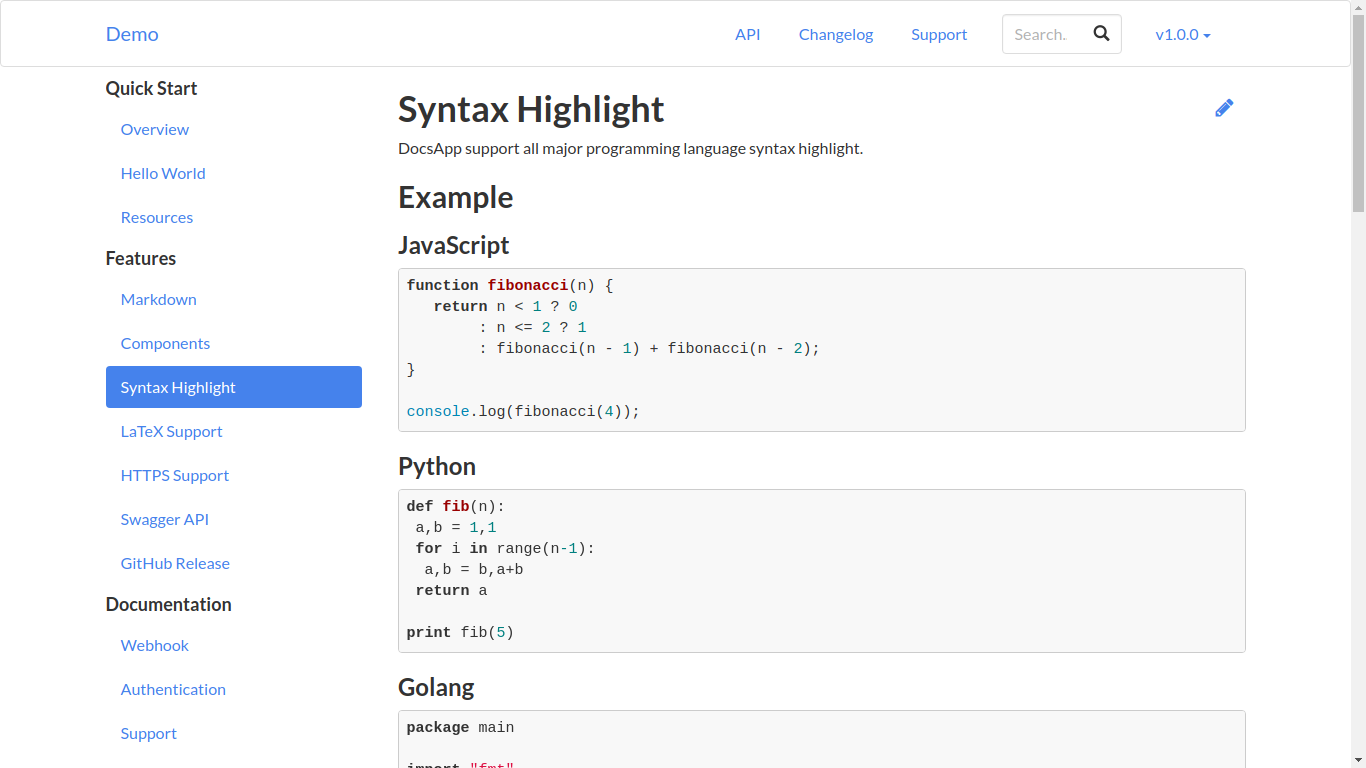Open the Changelog page in navbar
Viewport: 1366px width, 768px height.
835,34
